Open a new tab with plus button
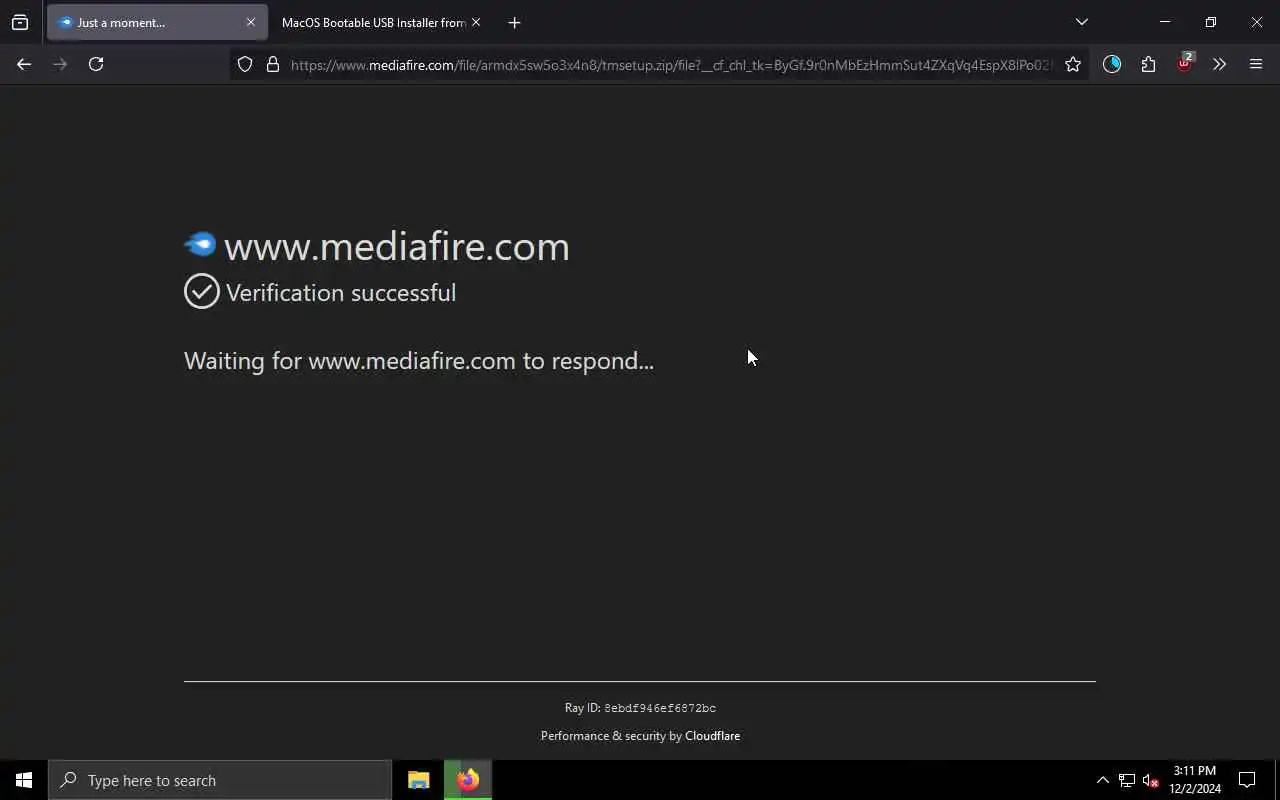 [514, 22]
